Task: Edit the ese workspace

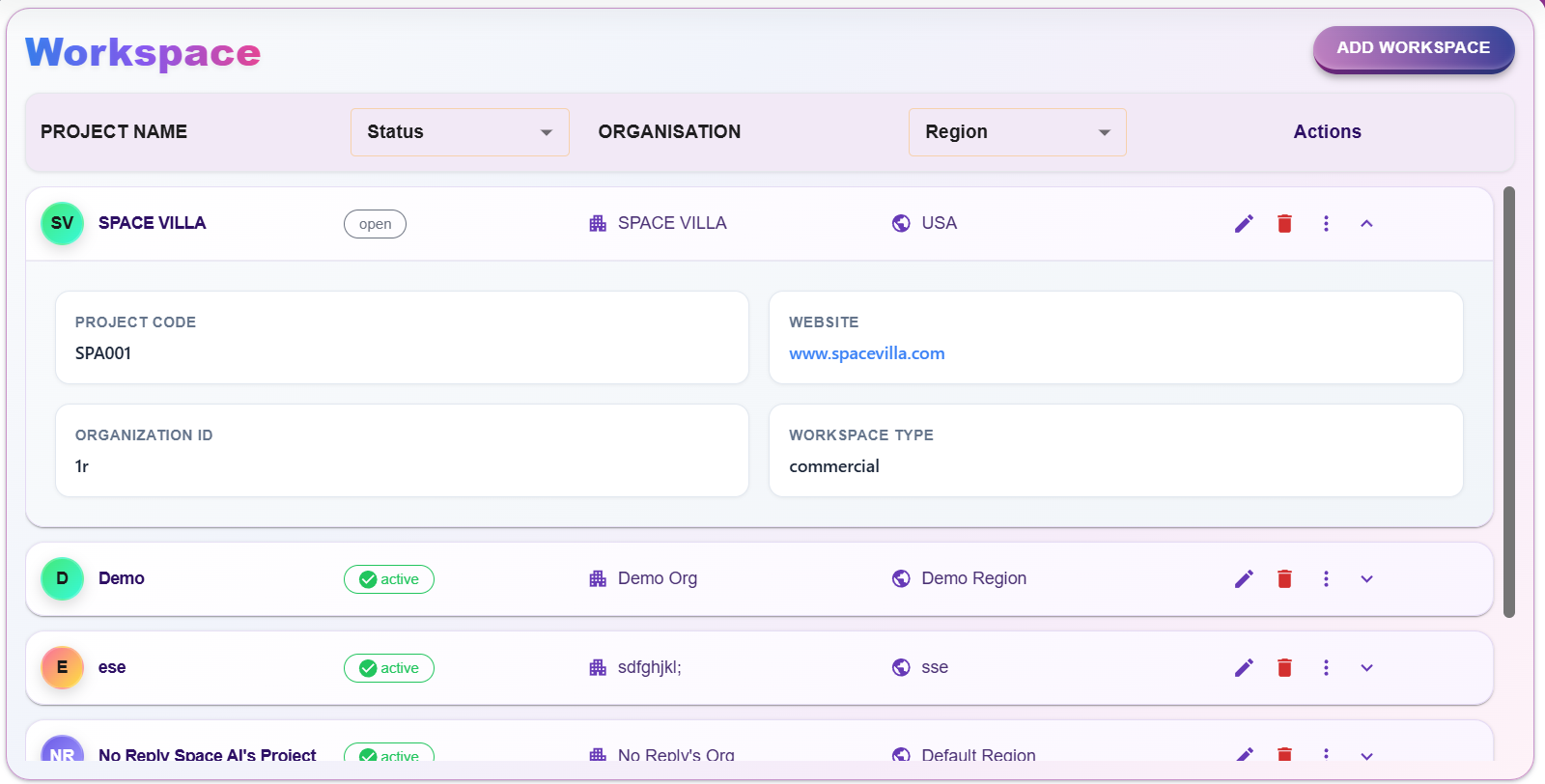Action: pyautogui.click(x=1244, y=668)
